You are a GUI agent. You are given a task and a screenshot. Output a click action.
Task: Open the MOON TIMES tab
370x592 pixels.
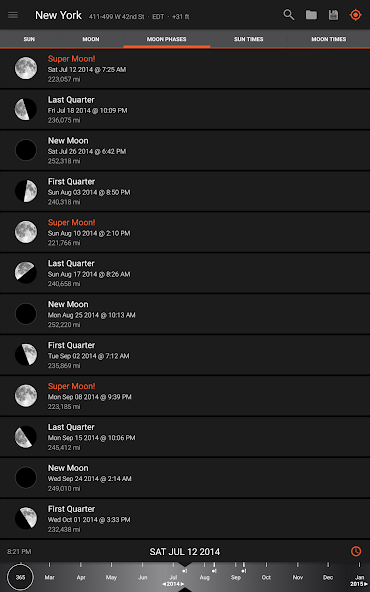pyautogui.click(x=328, y=39)
